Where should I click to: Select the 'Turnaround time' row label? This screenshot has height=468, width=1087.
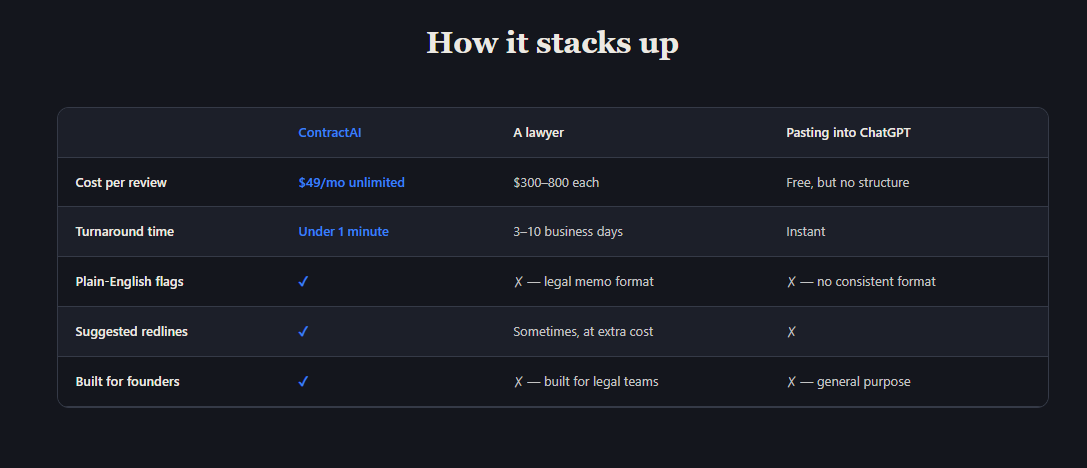click(124, 232)
